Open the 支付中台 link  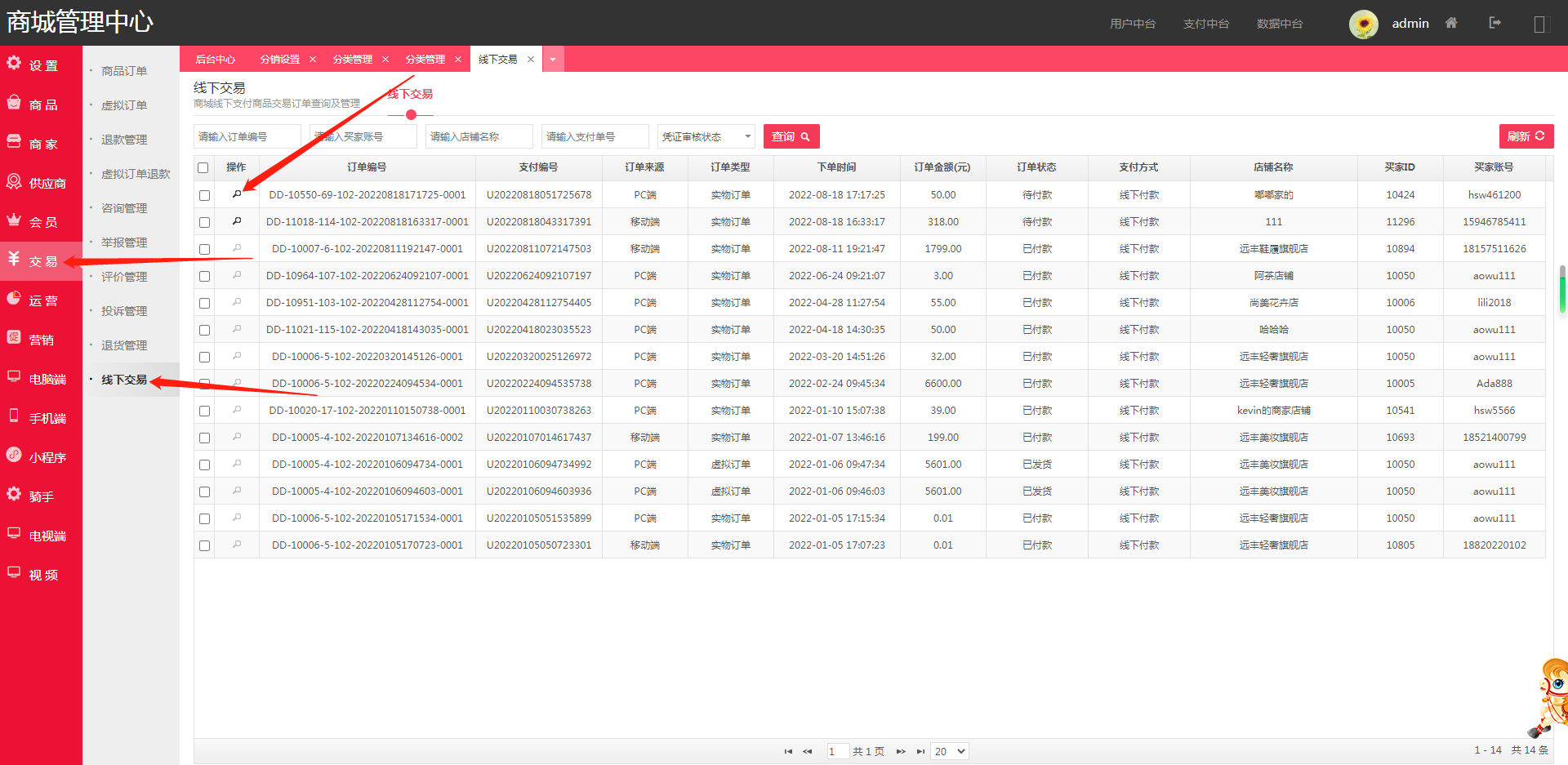tap(1206, 24)
